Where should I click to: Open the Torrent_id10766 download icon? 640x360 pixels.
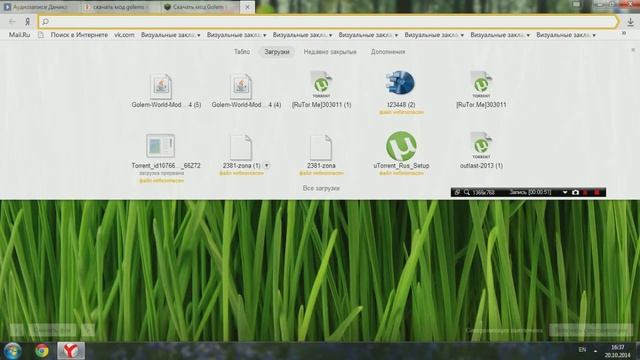tap(160, 146)
